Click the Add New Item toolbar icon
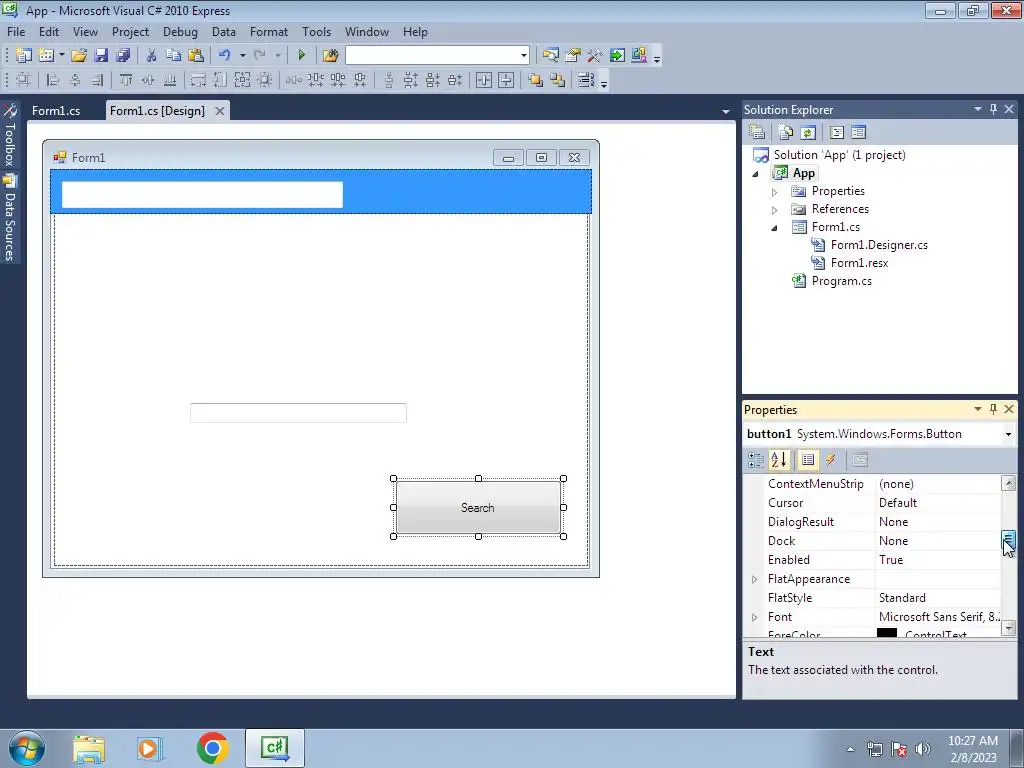The height and width of the screenshot is (768, 1024). [x=46, y=56]
